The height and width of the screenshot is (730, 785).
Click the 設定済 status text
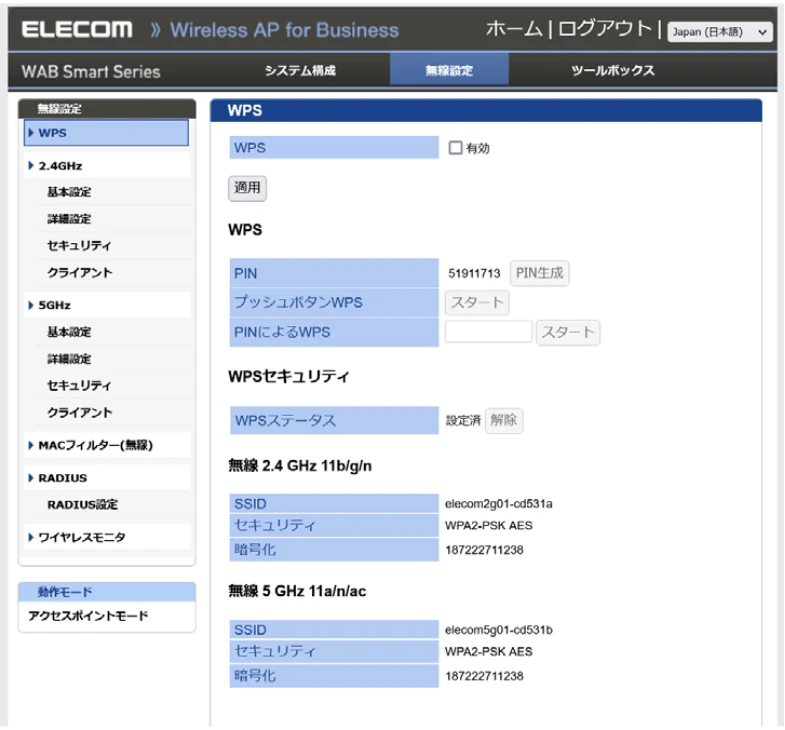(463, 421)
